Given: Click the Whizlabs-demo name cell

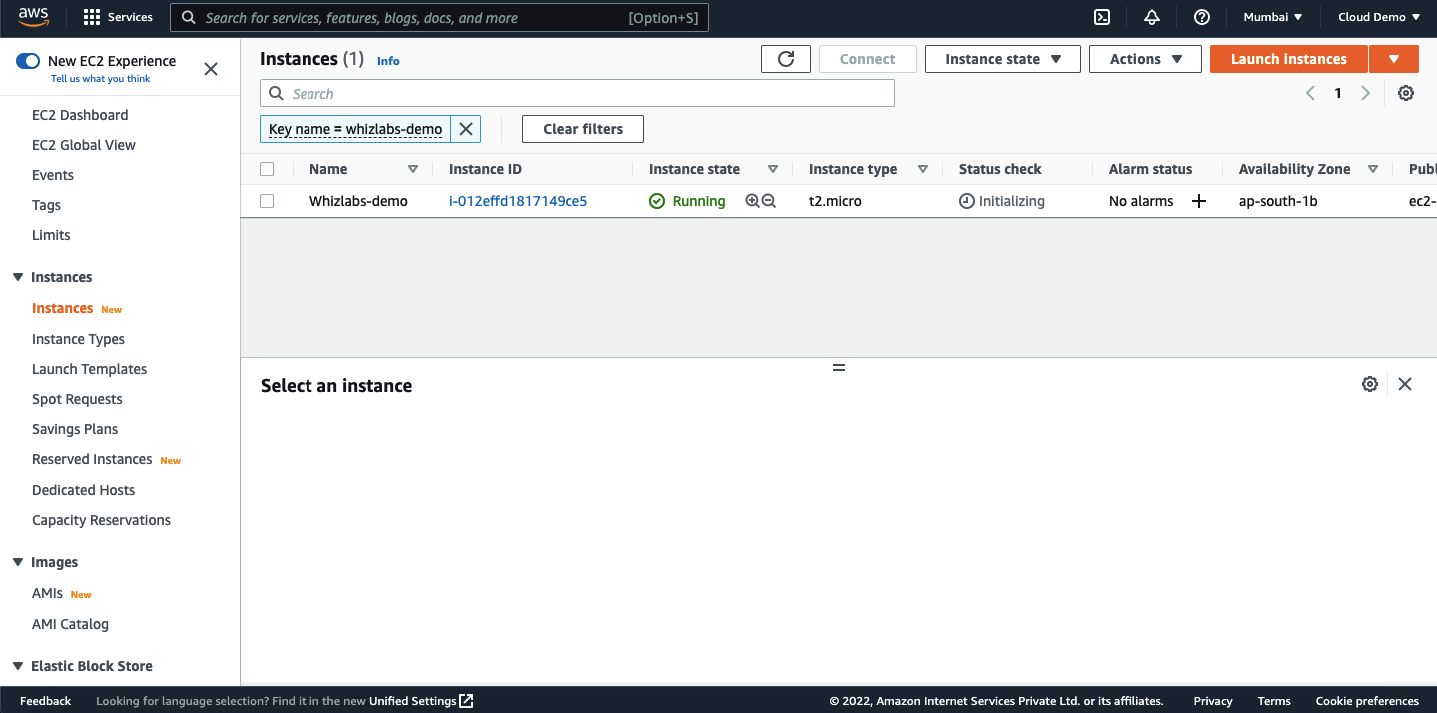Looking at the screenshot, I should (358, 201).
